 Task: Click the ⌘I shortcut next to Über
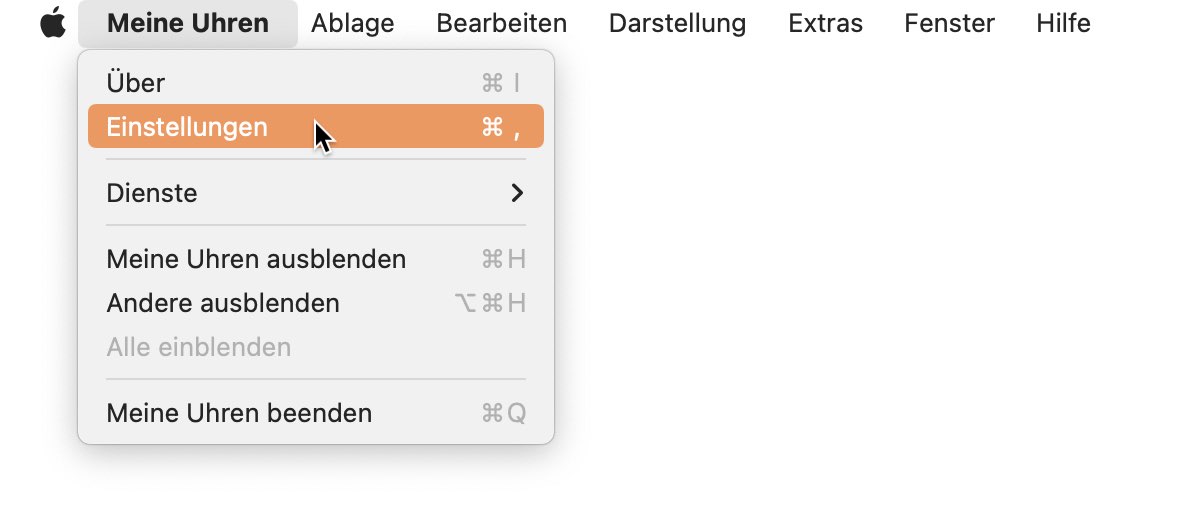[501, 83]
